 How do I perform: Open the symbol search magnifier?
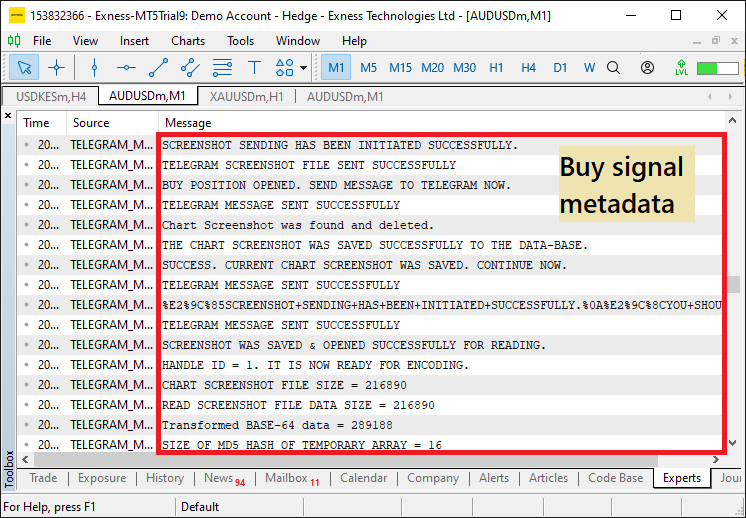point(613,68)
